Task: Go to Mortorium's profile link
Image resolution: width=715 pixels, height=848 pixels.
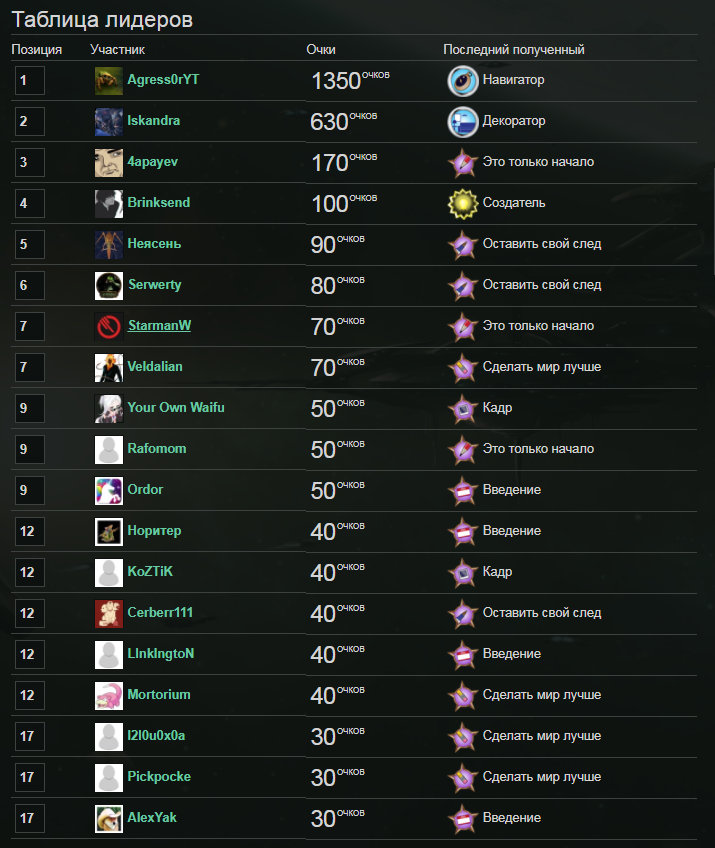Action: click(158, 695)
